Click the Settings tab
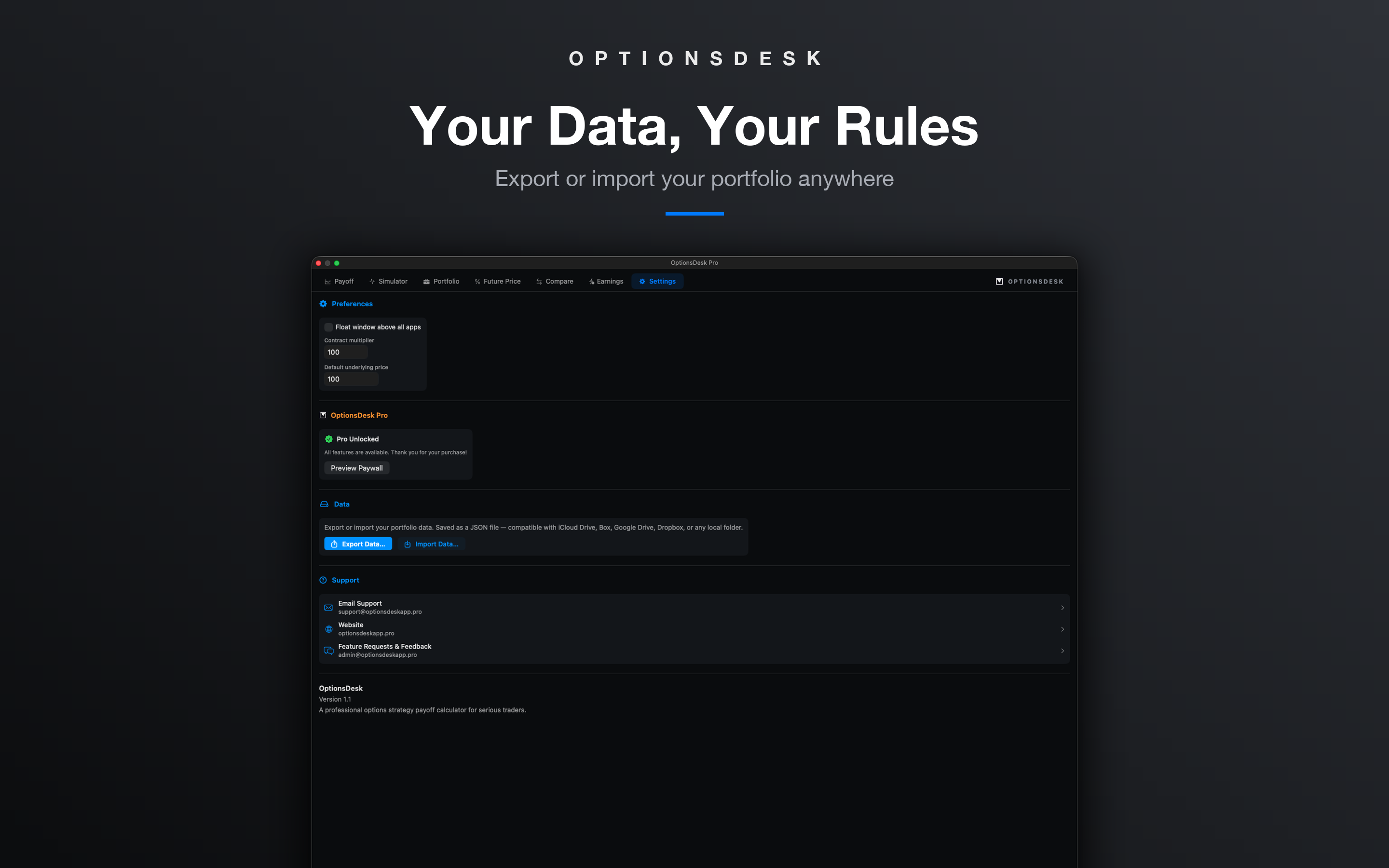The width and height of the screenshot is (1389, 868). coord(657,281)
